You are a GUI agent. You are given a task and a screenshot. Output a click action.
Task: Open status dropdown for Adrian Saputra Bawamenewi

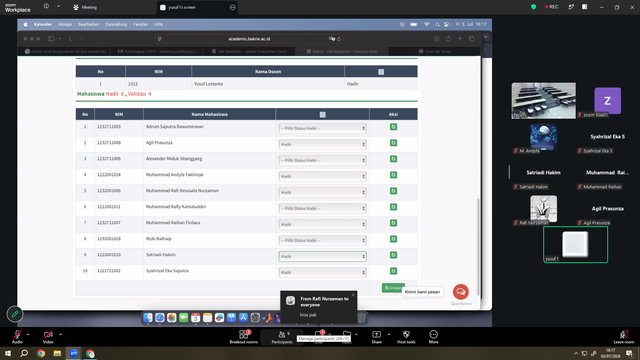322,128
